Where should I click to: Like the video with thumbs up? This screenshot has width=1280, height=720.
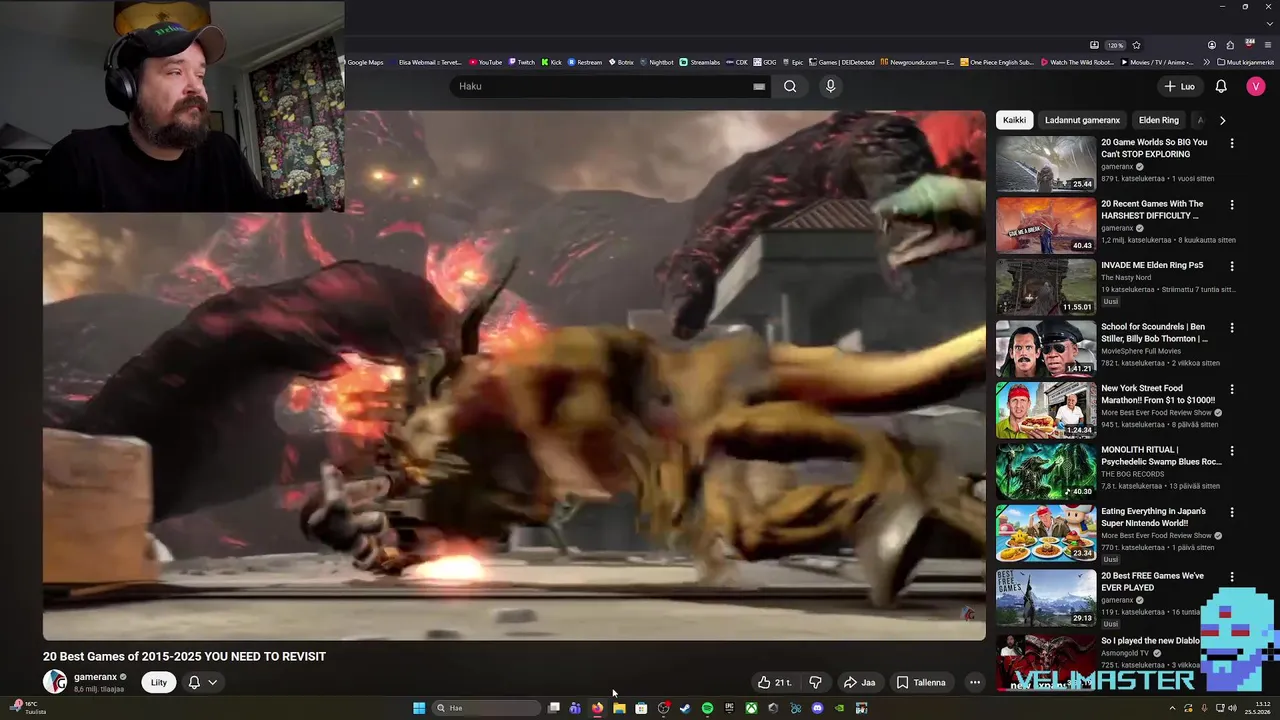pos(775,682)
